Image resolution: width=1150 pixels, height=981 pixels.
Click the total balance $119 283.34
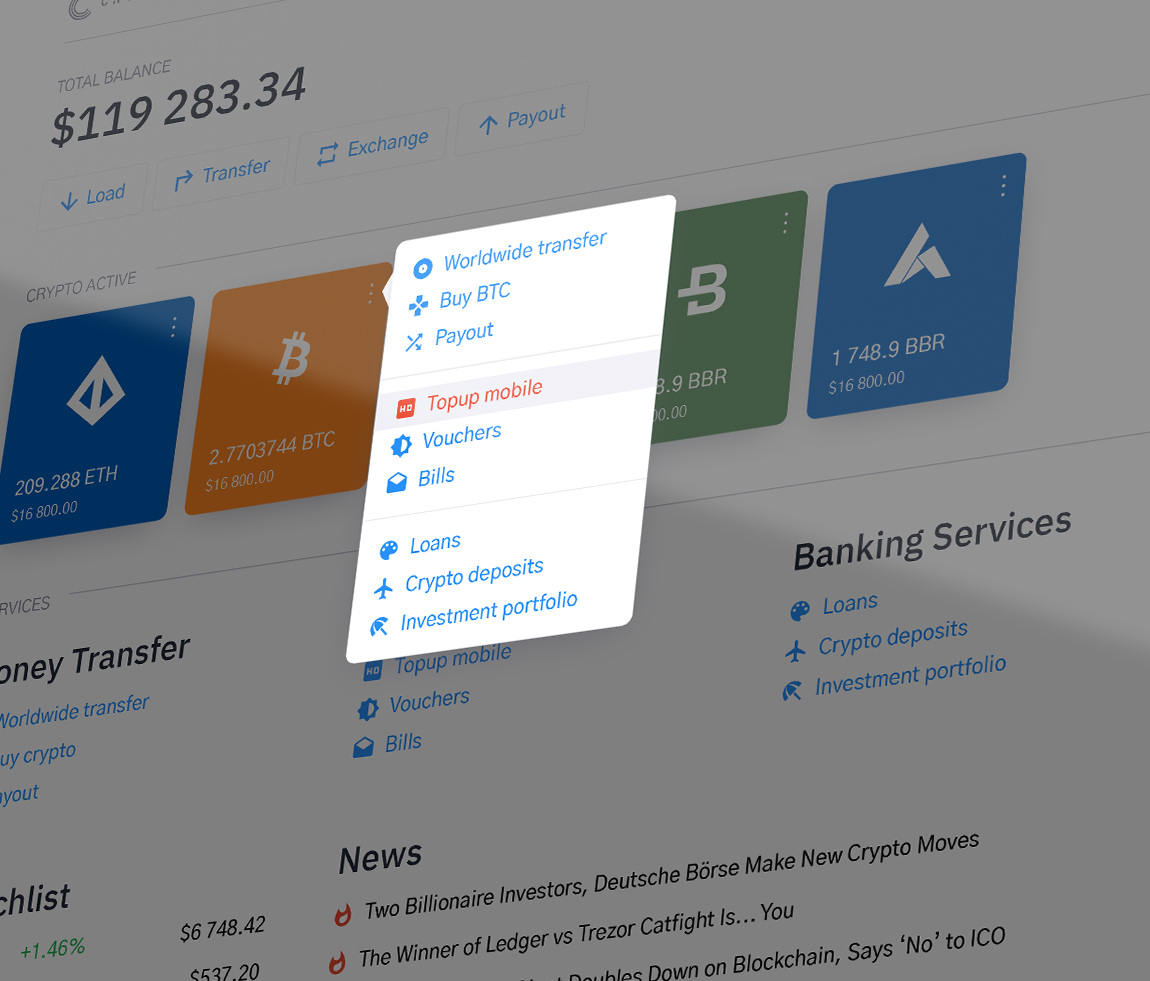click(x=178, y=106)
